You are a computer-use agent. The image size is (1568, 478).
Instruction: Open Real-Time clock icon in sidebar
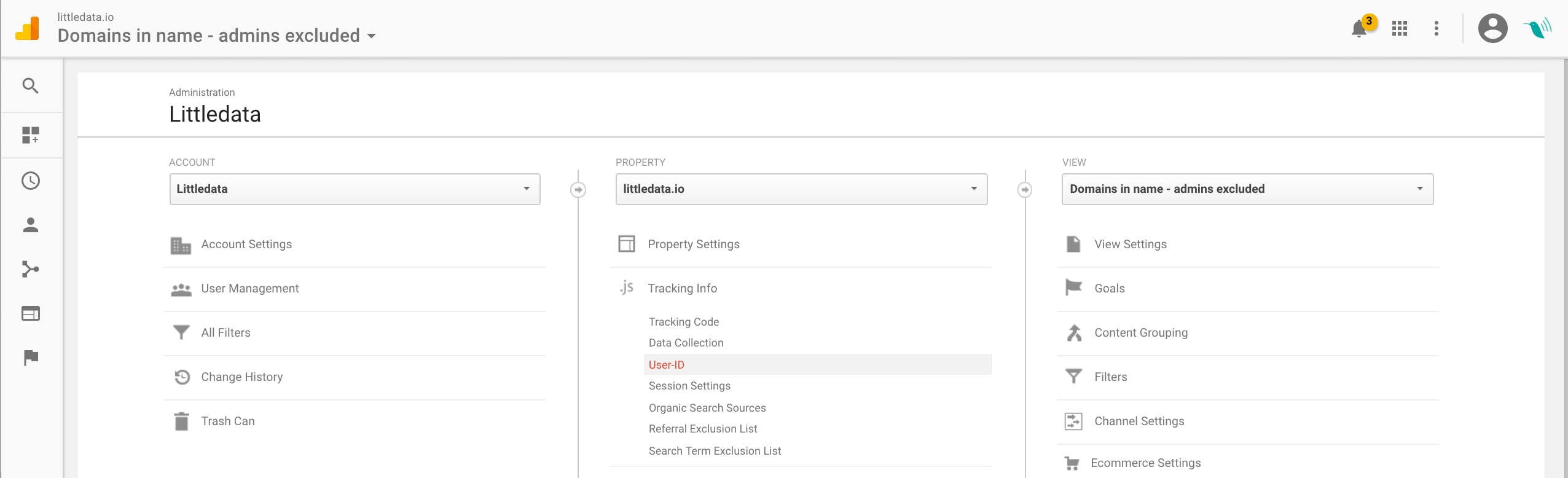(x=31, y=181)
